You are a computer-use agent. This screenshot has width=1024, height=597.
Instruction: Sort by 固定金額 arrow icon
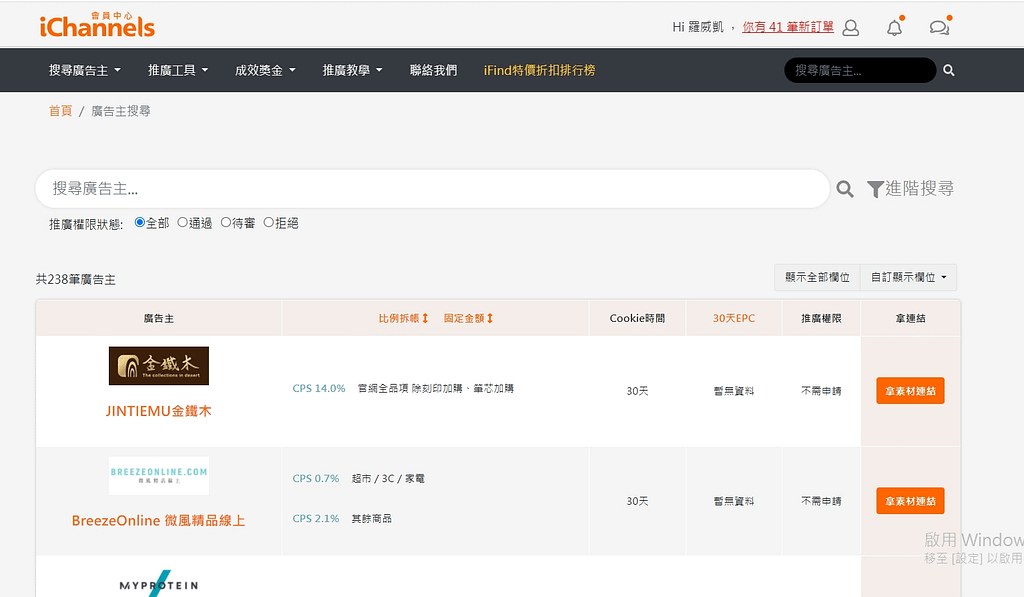490,318
